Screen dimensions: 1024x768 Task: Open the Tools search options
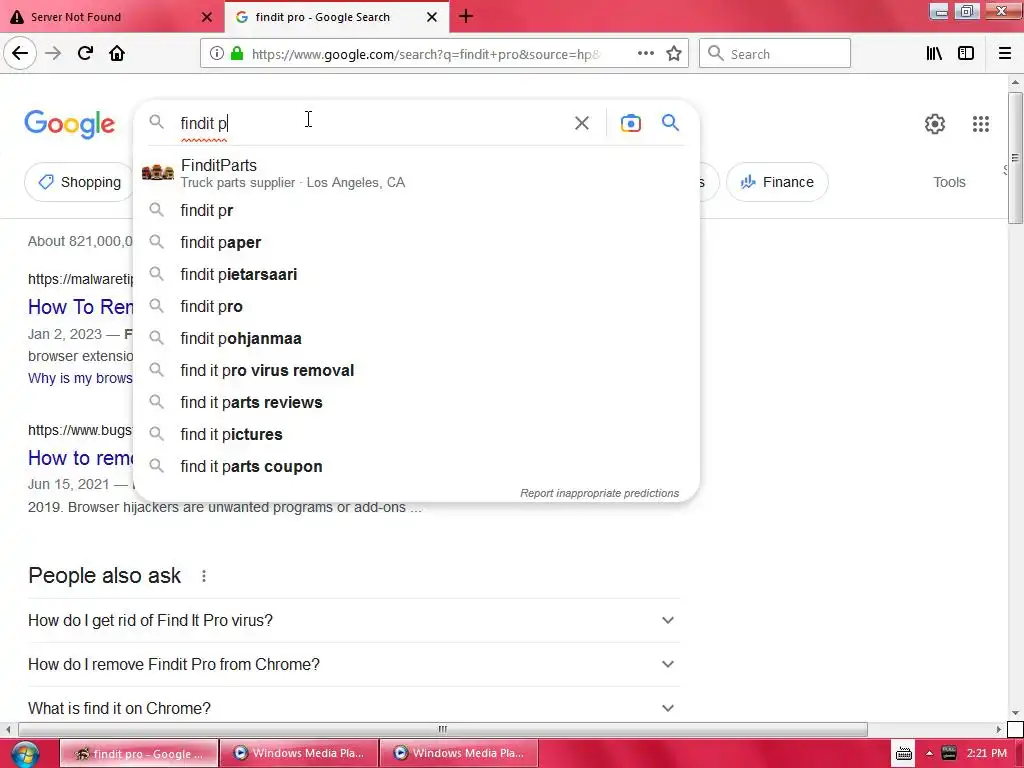click(949, 182)
